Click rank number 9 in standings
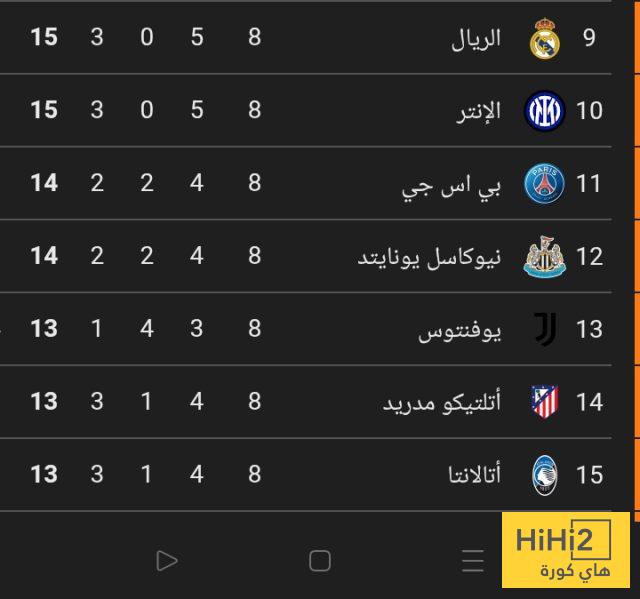640x599 pixels. [x=589, y=38]
